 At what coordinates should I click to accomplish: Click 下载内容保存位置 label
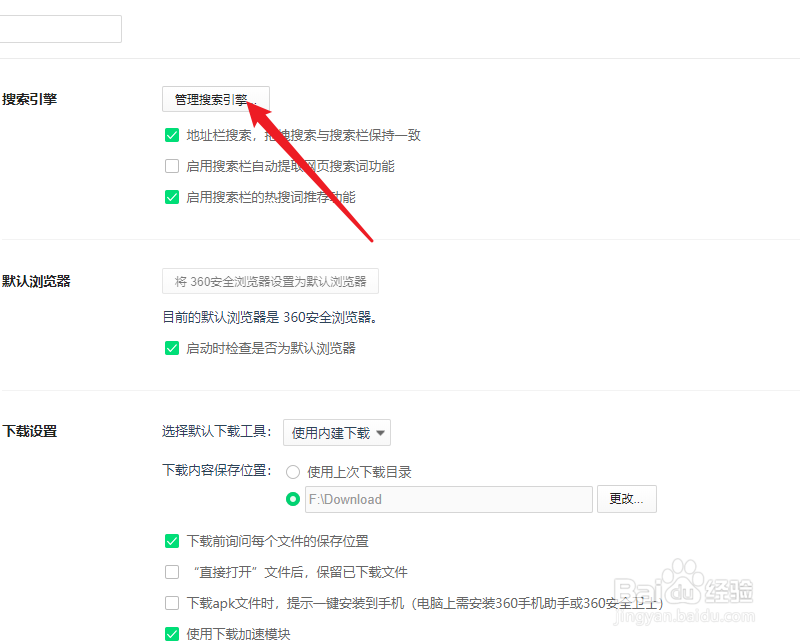[x=217, y=470]
